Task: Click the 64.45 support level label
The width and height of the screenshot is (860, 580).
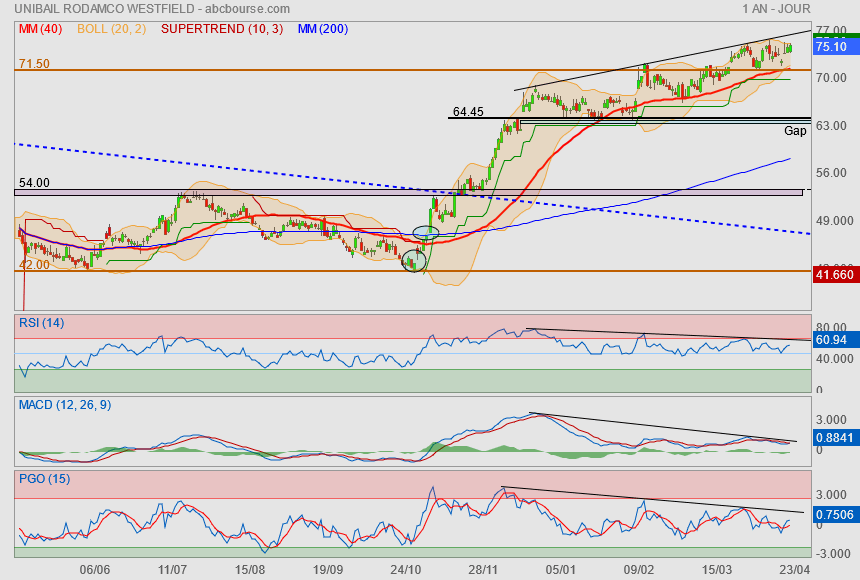Action: (x=468, y=112)
